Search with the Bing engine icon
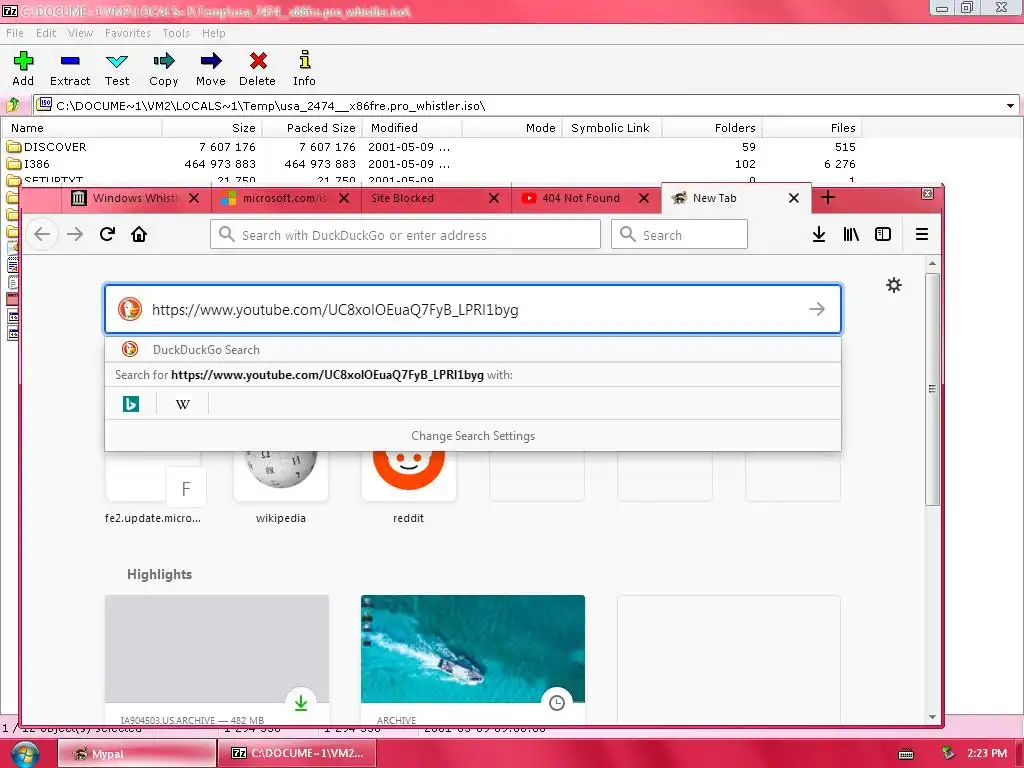1024x768 pixels. point(131,404)
